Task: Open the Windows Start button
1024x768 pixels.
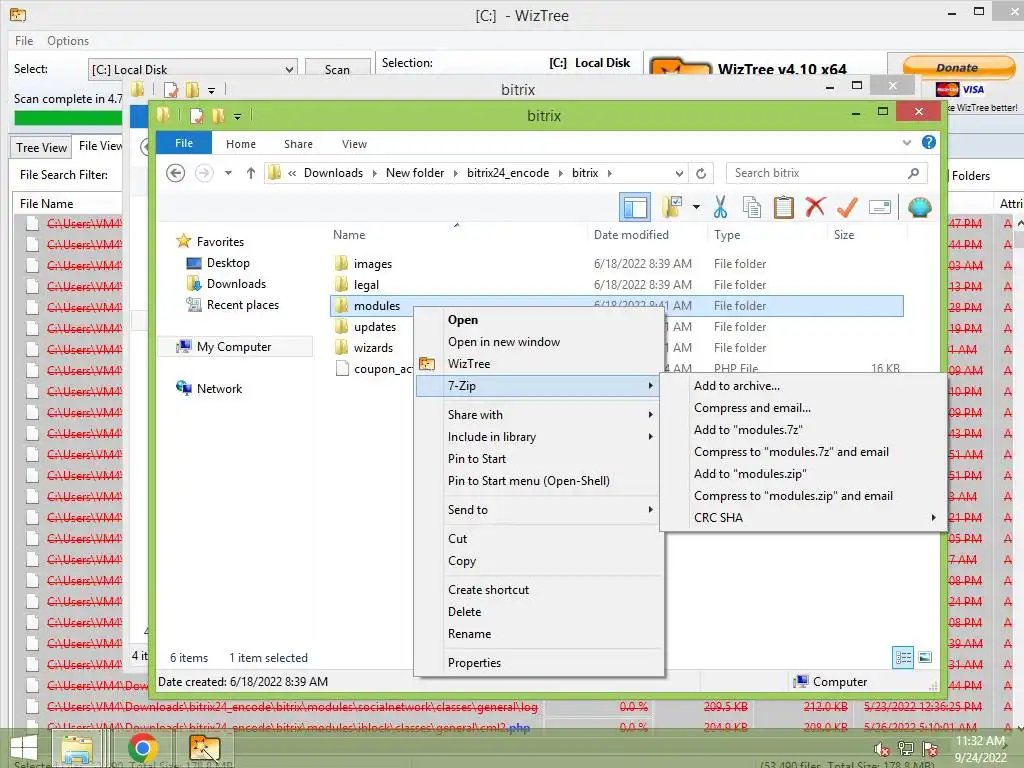Action: click(x=24, y=749)
